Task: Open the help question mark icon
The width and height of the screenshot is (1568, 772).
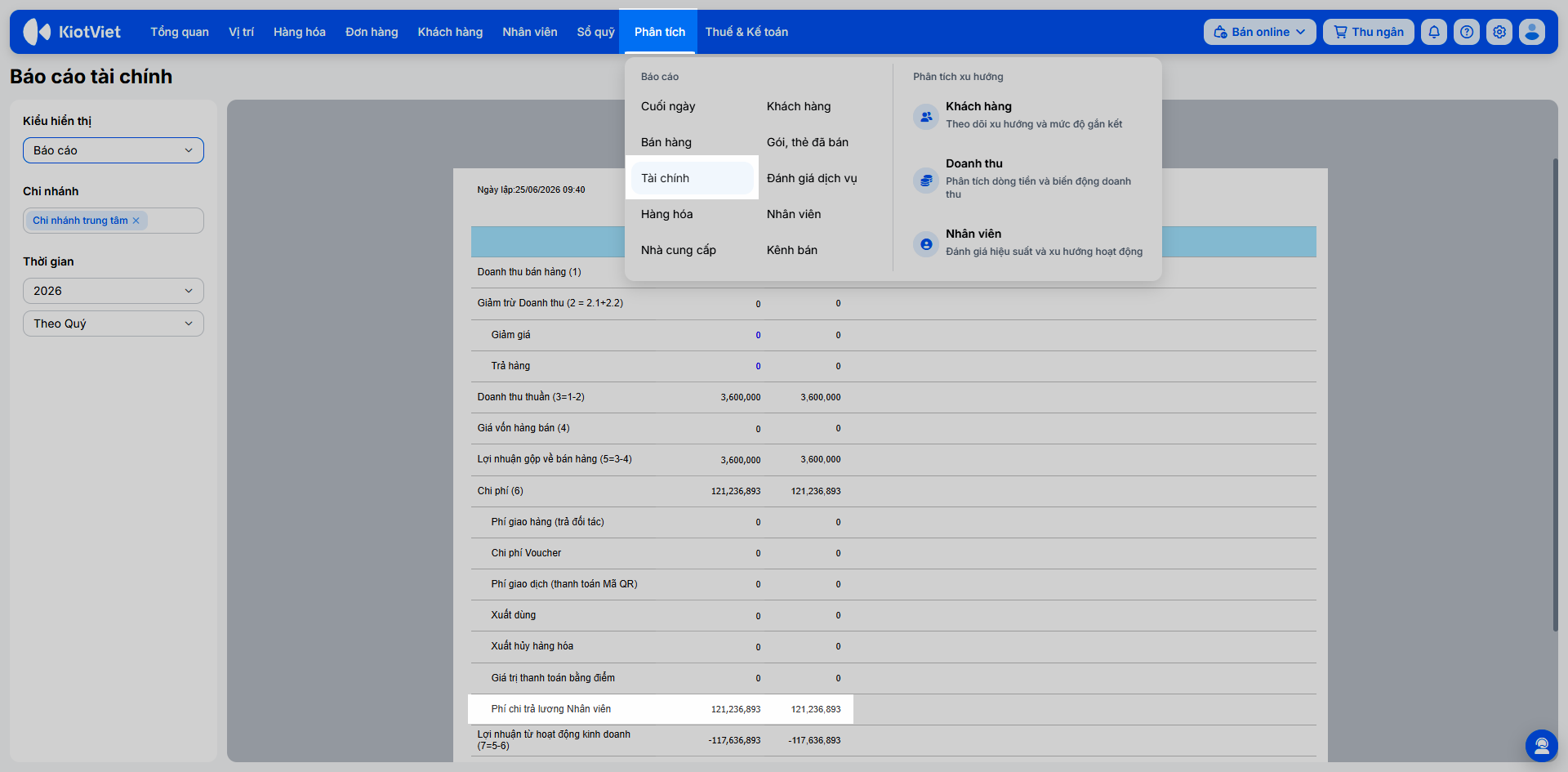Action: coord(1467,32)
